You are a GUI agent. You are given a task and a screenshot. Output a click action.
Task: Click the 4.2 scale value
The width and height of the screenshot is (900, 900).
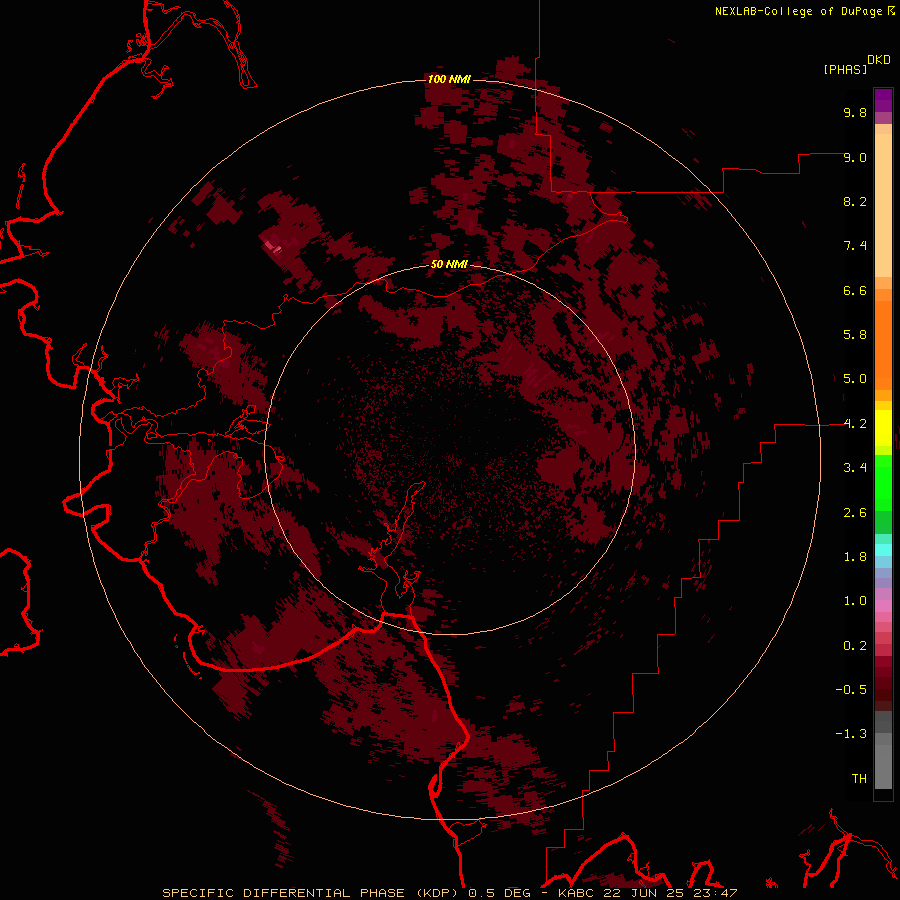855,424
